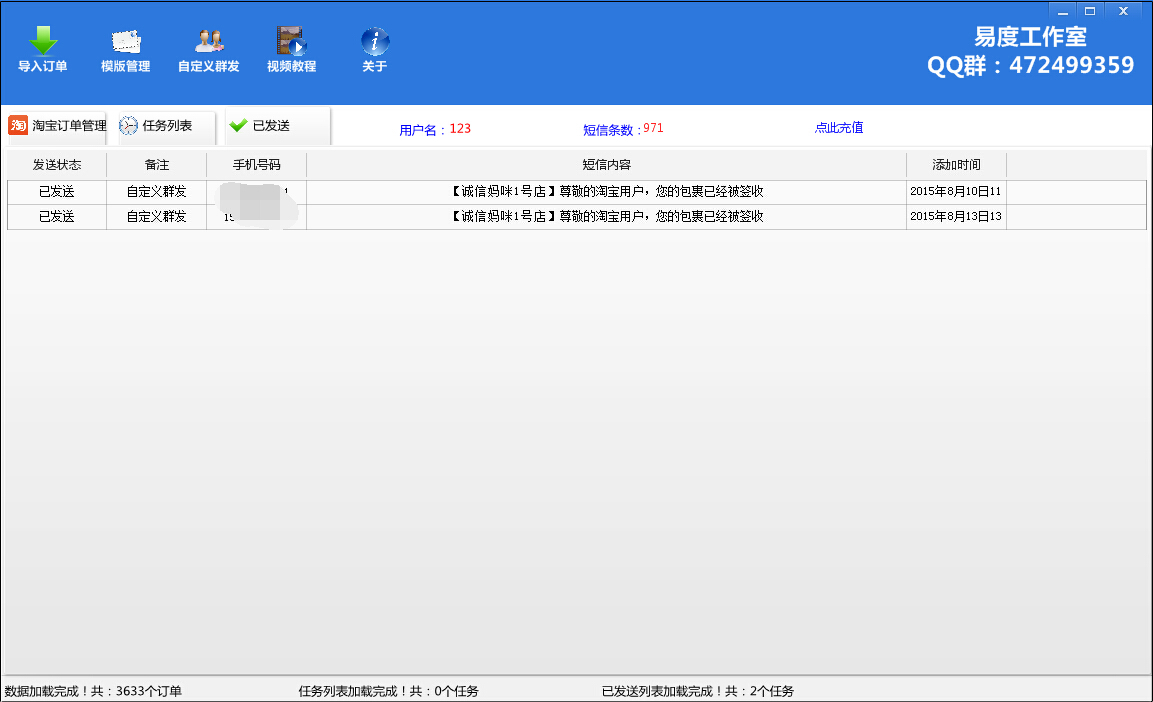
Task: Click the 手机号码 column header
Action: click(x=256, y=164)
